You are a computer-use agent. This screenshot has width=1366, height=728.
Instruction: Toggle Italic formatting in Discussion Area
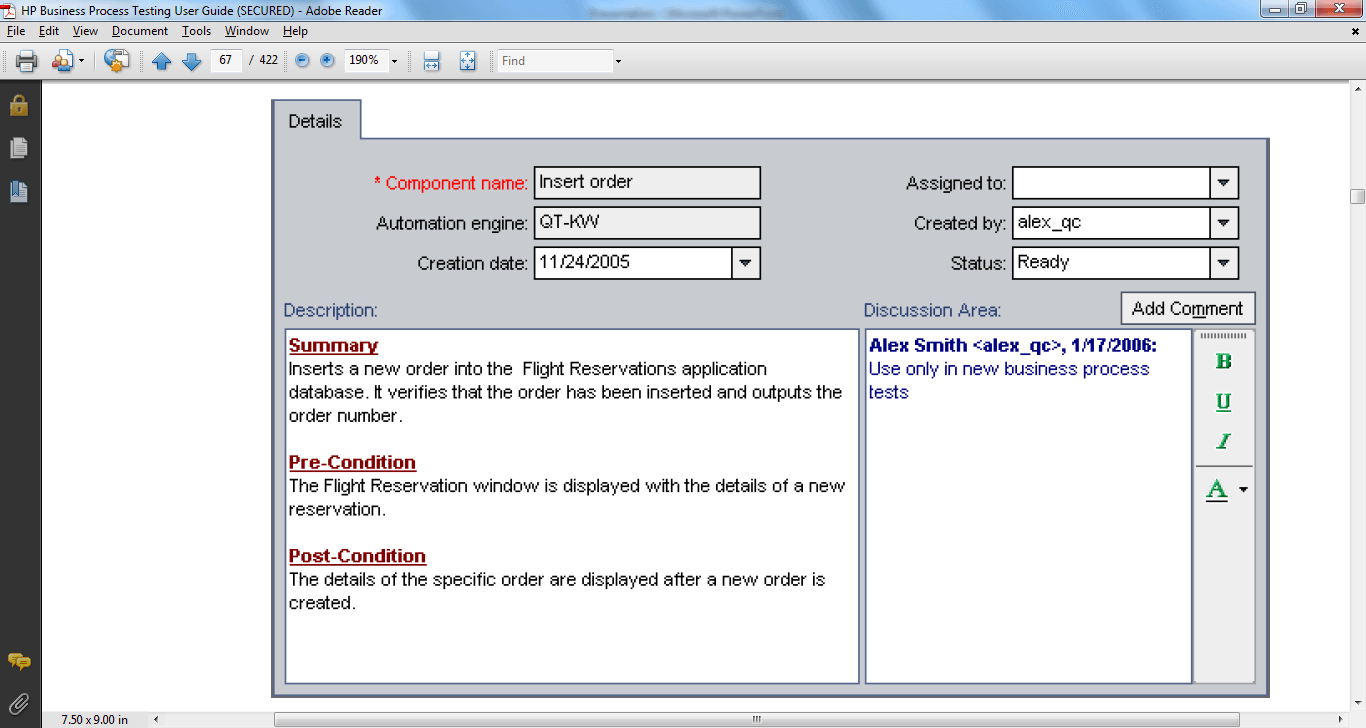(x=1223, y=441)
